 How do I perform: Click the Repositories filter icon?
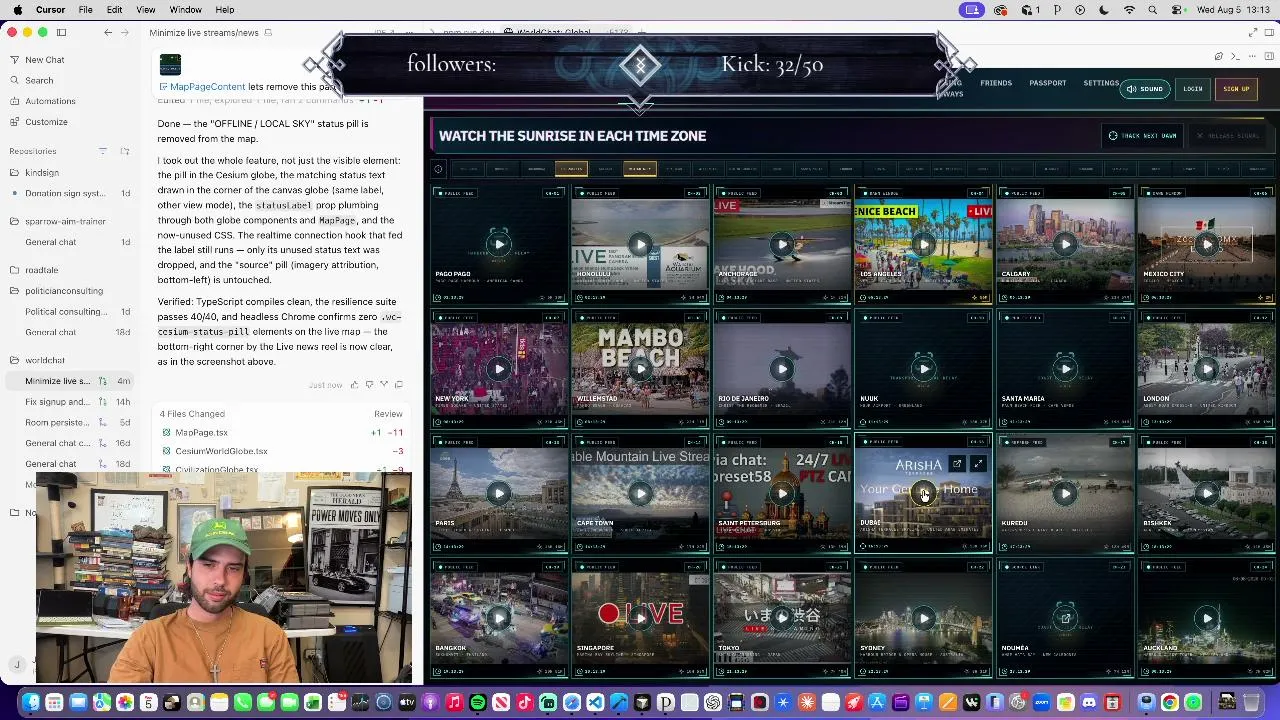tap(102, 151)
